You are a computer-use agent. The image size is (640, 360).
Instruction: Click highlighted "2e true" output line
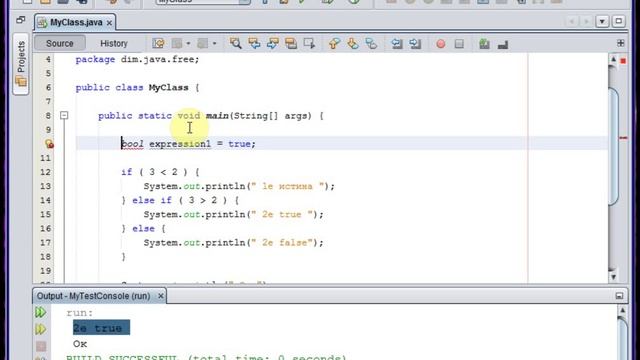(101, 328)
